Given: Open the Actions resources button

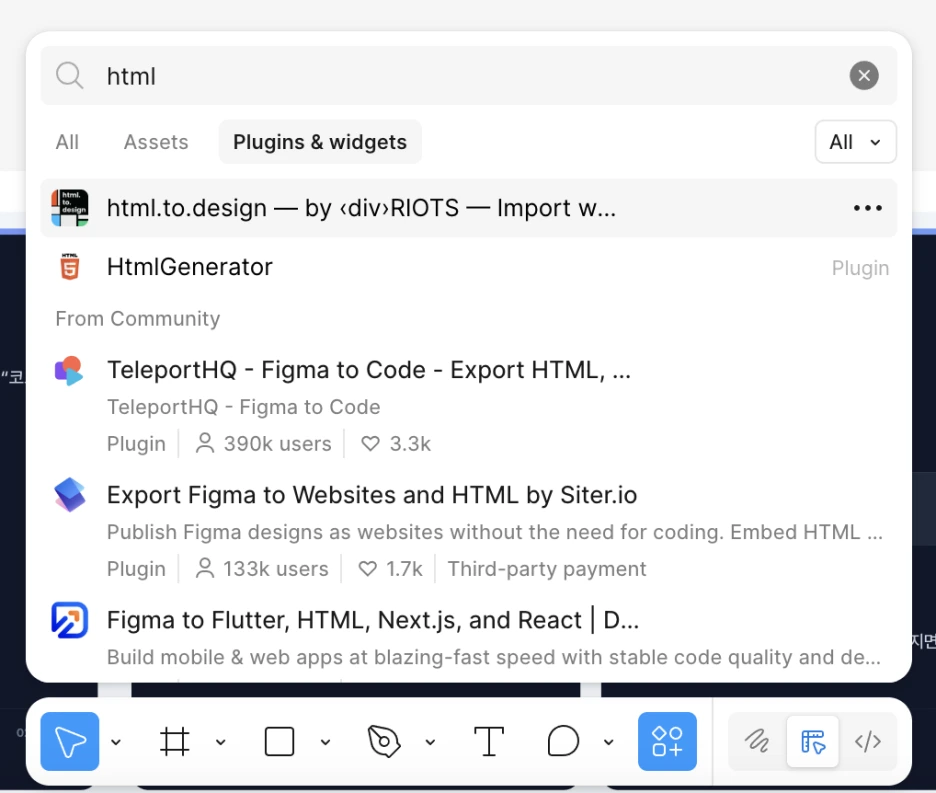Looking at the screenshot, I should click(x=667, y=741).
